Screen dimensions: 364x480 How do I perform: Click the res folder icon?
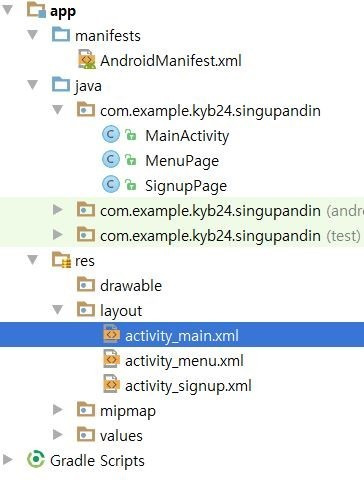click(x=61, y=260)
